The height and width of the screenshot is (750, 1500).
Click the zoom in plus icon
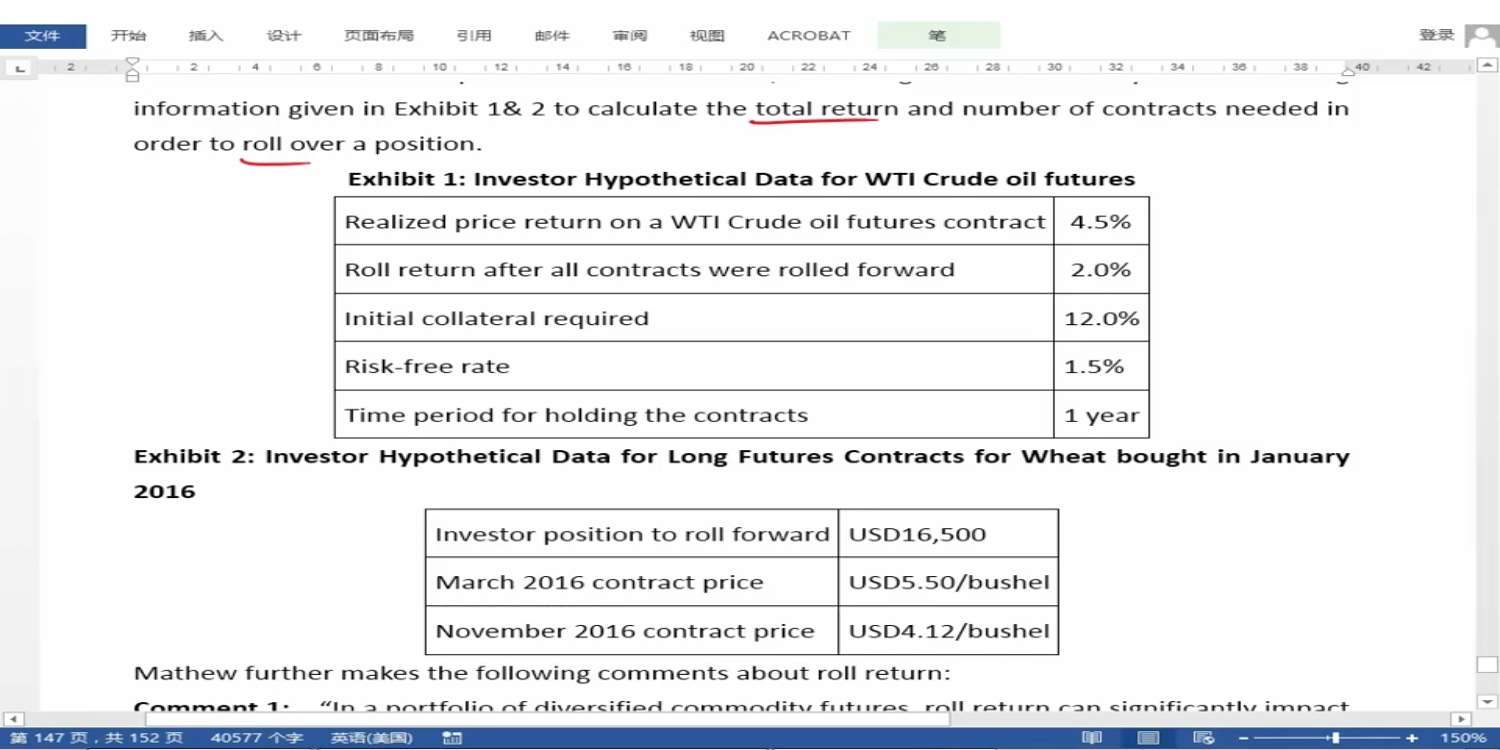point(1412,738)
